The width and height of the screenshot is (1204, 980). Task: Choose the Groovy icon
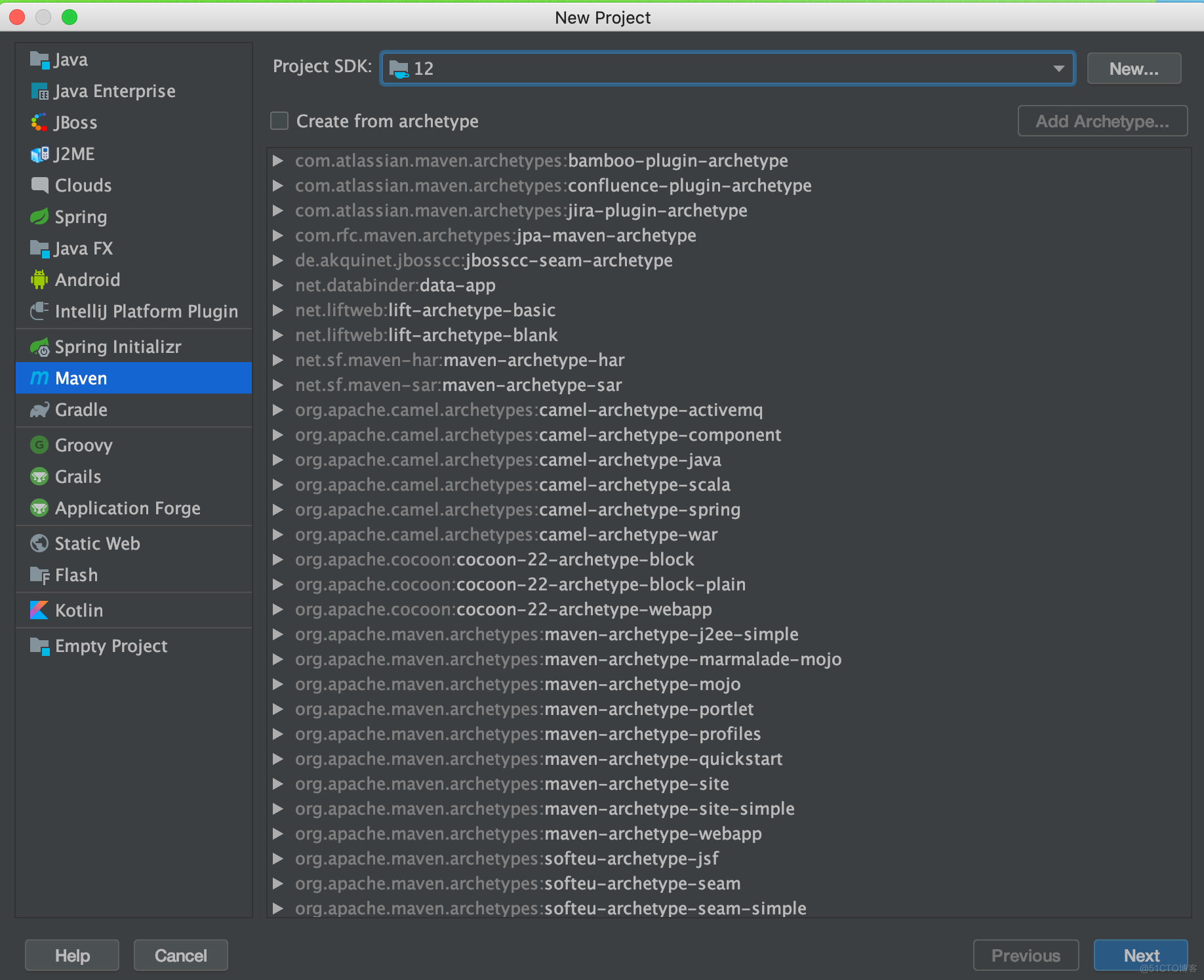click(x=39, y=445)
